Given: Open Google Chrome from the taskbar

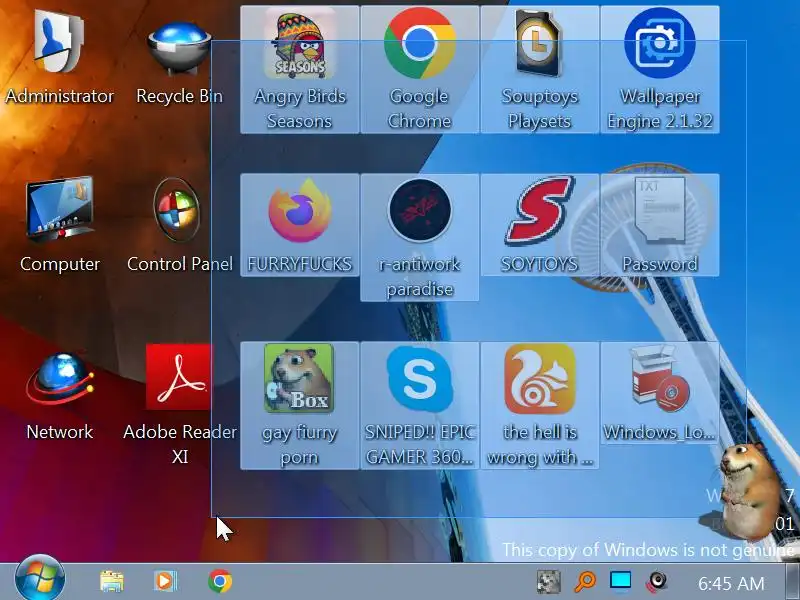Looking at the screenshot, I should click(x=220, y=581).
